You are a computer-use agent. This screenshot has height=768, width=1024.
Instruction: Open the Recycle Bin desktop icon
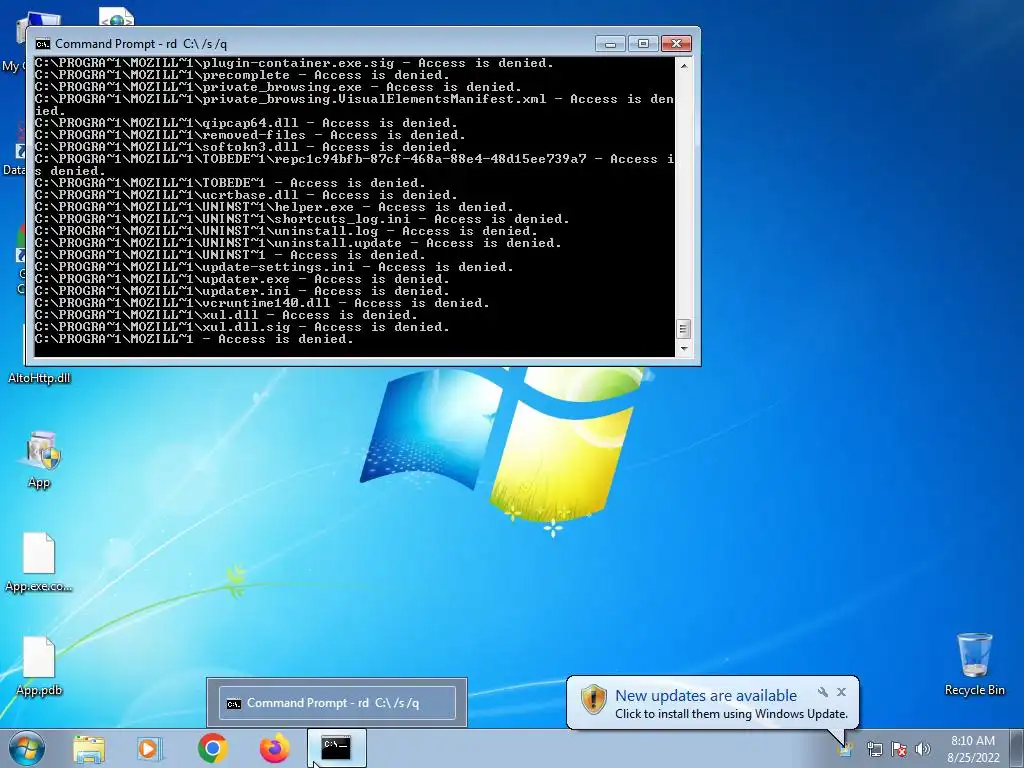pos(974,664)
